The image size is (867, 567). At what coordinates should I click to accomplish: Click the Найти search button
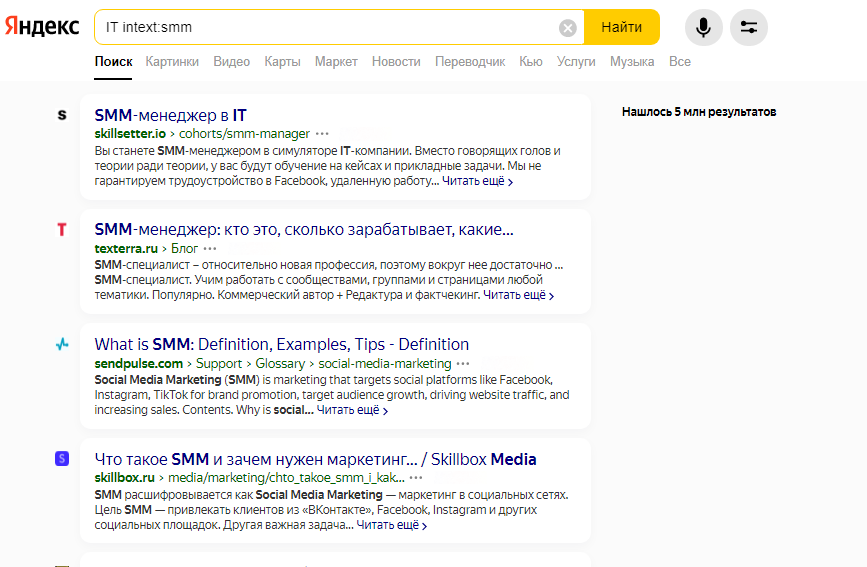(x=621, y=27)
